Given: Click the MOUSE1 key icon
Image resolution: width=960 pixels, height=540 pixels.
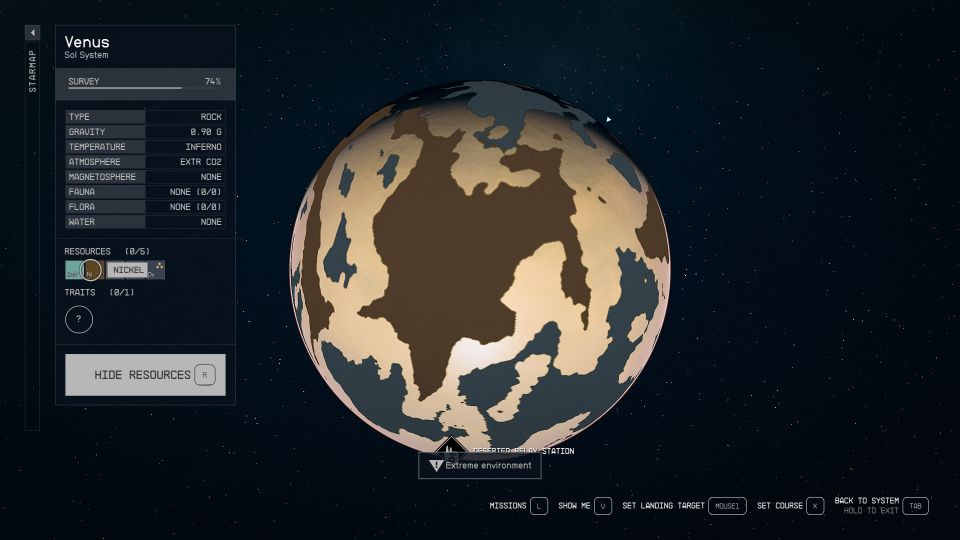Looking at the screenshot, I should click(727, 506).
